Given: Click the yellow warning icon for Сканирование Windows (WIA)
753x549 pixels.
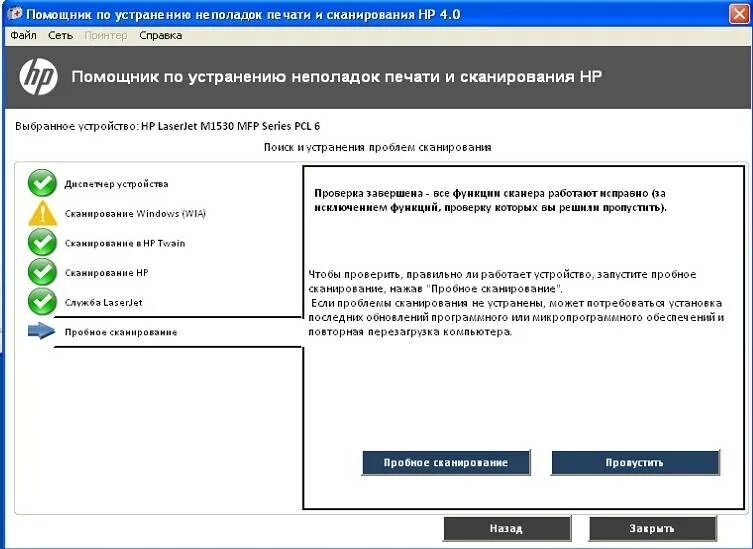Looking at the screenshot, I should point(43,213).
